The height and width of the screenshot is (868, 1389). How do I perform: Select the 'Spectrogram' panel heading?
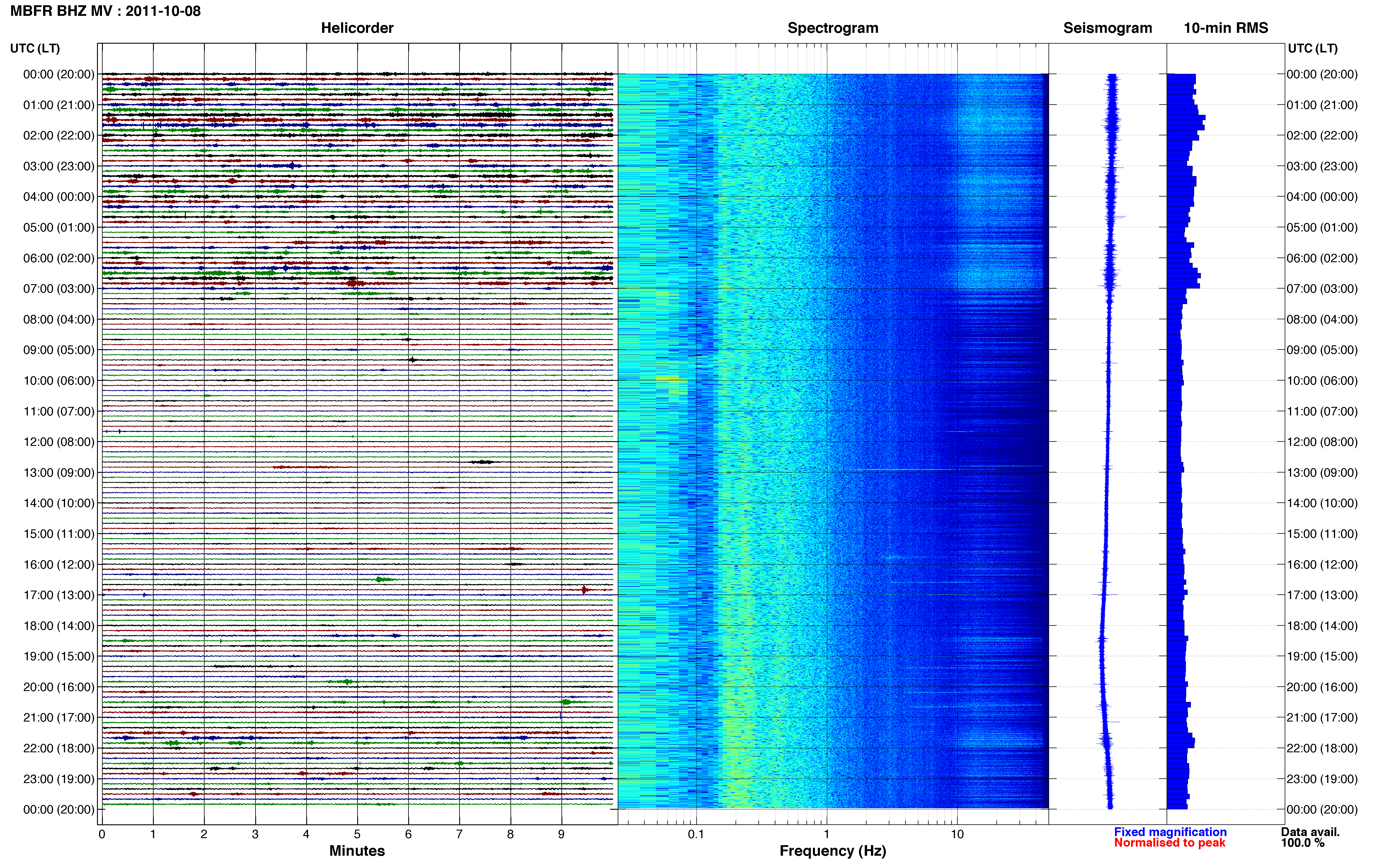pos(833,28)
